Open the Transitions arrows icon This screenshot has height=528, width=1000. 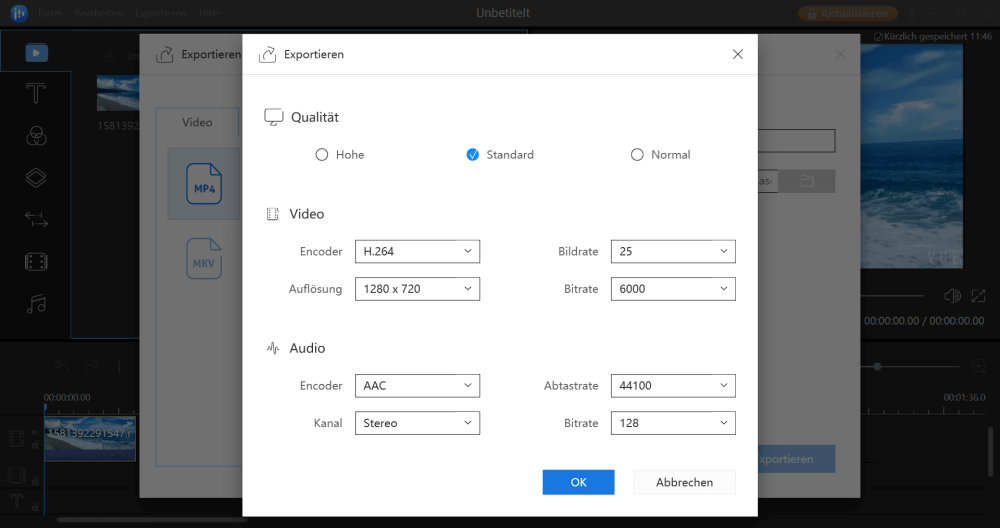[x=36, y=219]
